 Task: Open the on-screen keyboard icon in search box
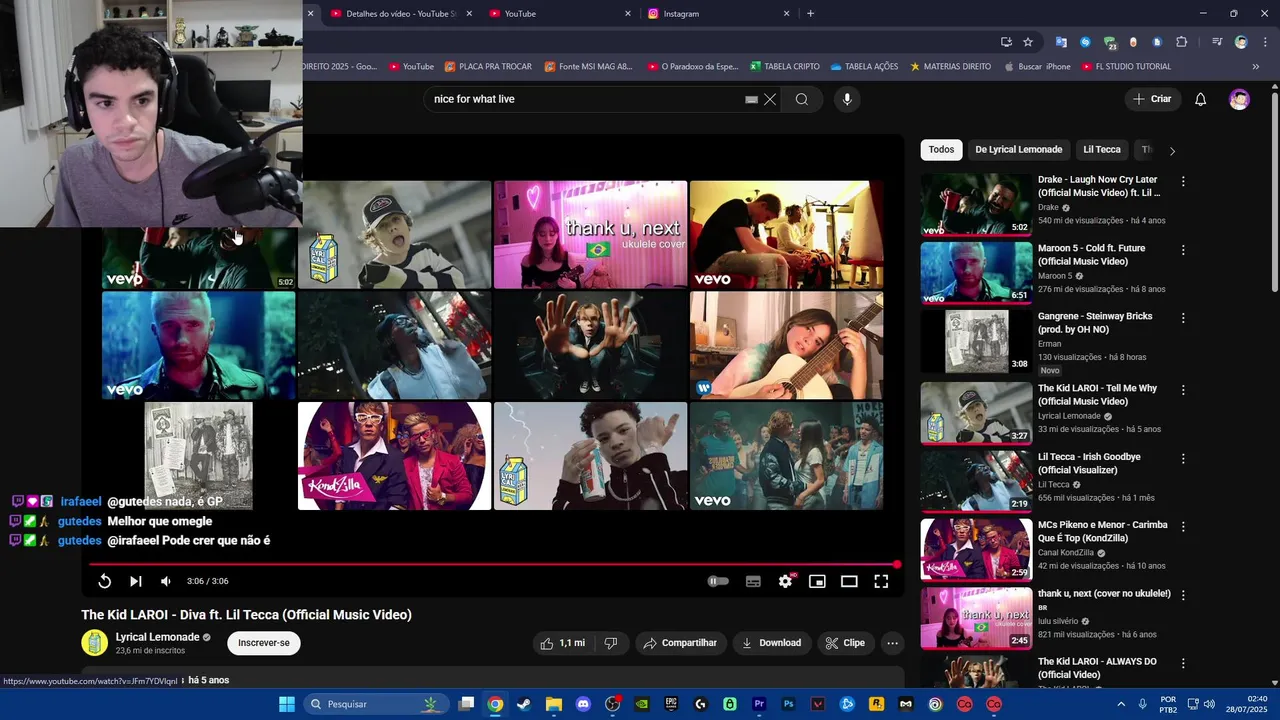click(x=752, y=100)
